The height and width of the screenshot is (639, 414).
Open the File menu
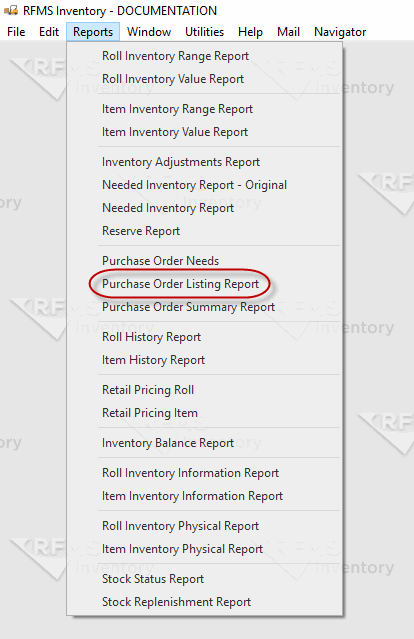pyautogui.click(x=16, y=32)
